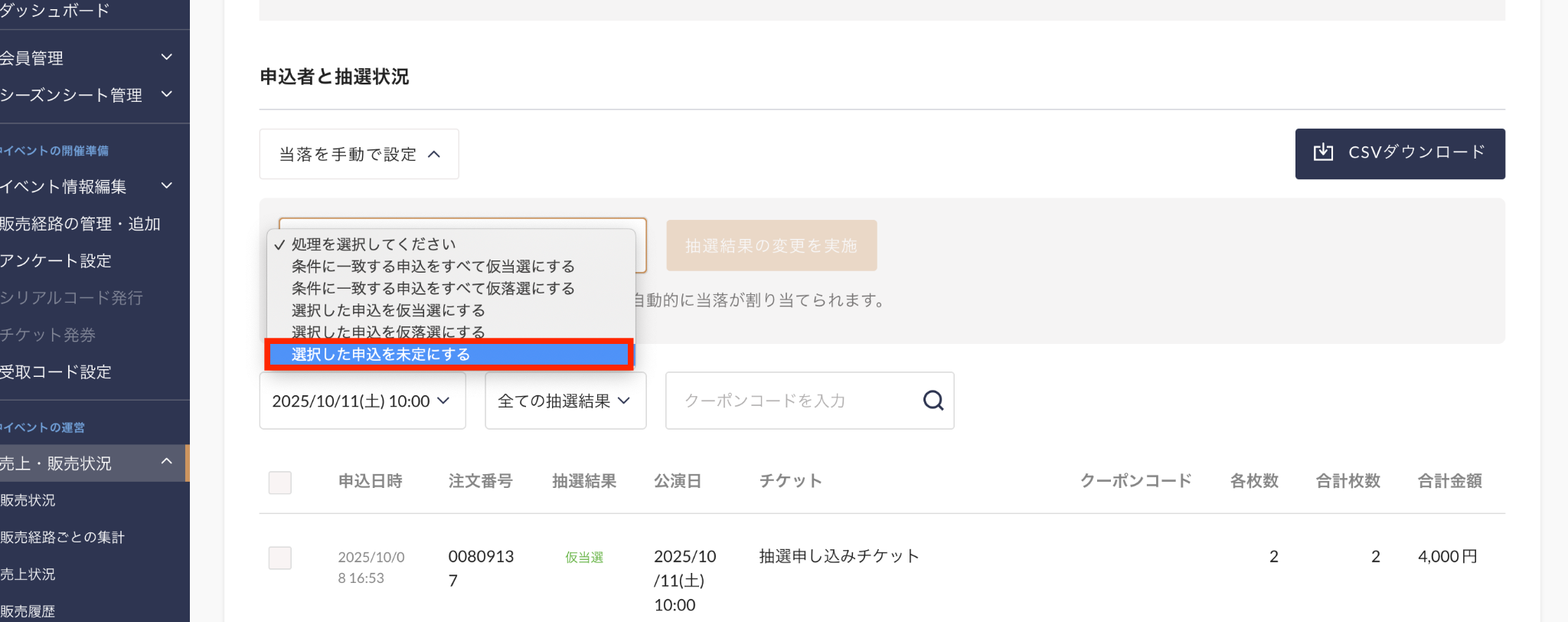Expand the イベント情報編集 sidebar menu
Viewport: 1568px width, 622px height.
[166, 186]
